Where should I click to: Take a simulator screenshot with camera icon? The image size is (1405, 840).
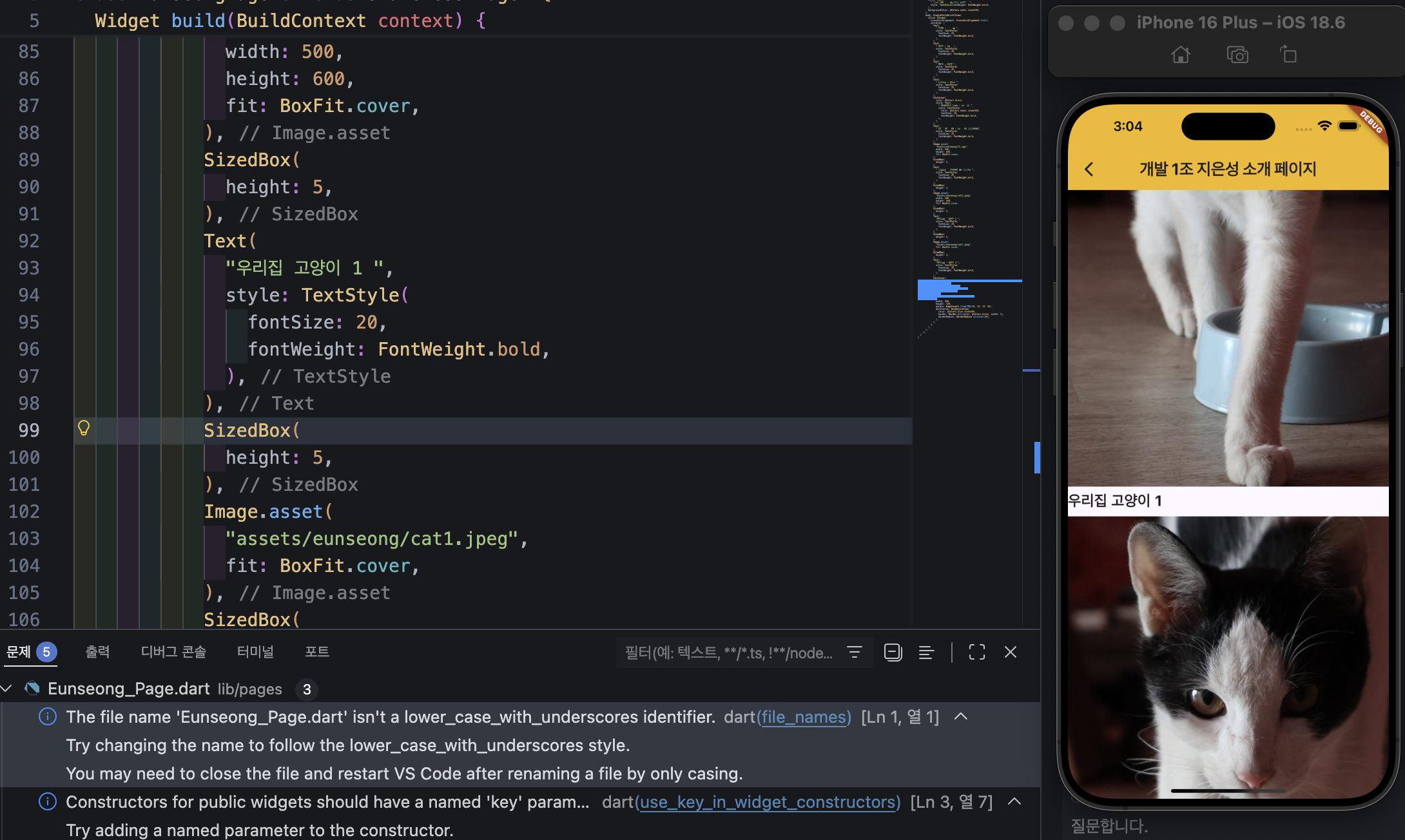[1237, 55]
